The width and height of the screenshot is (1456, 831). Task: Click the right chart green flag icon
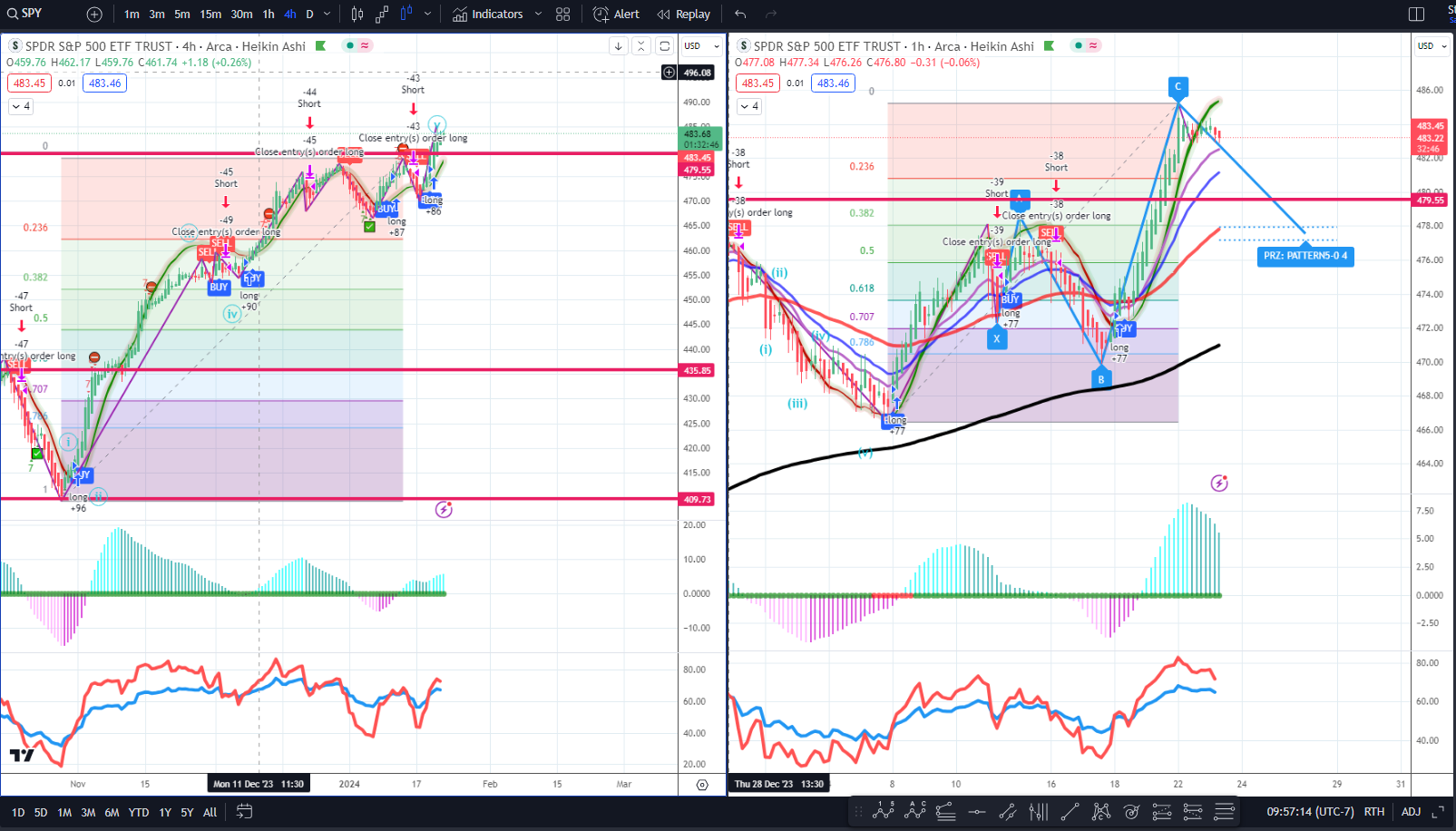point(1049,46)
